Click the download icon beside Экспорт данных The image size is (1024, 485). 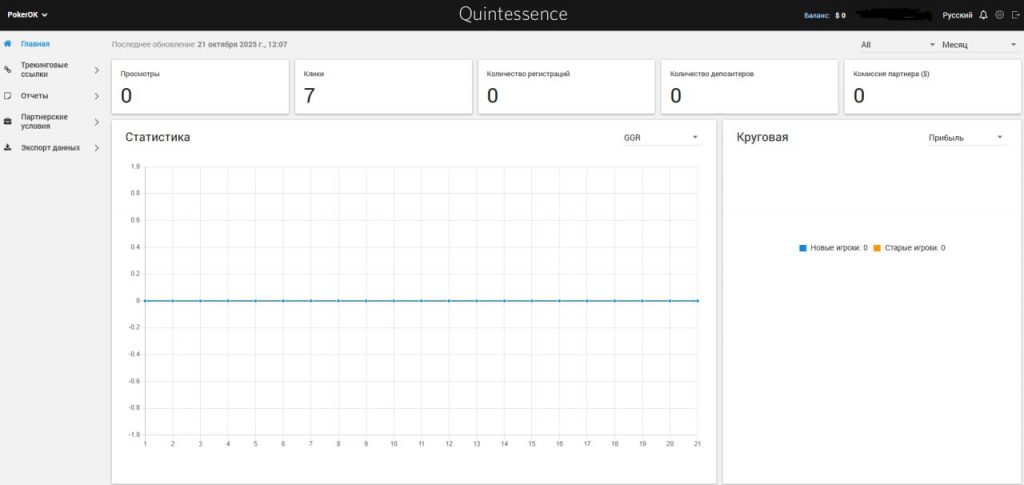tap(8, 148)
